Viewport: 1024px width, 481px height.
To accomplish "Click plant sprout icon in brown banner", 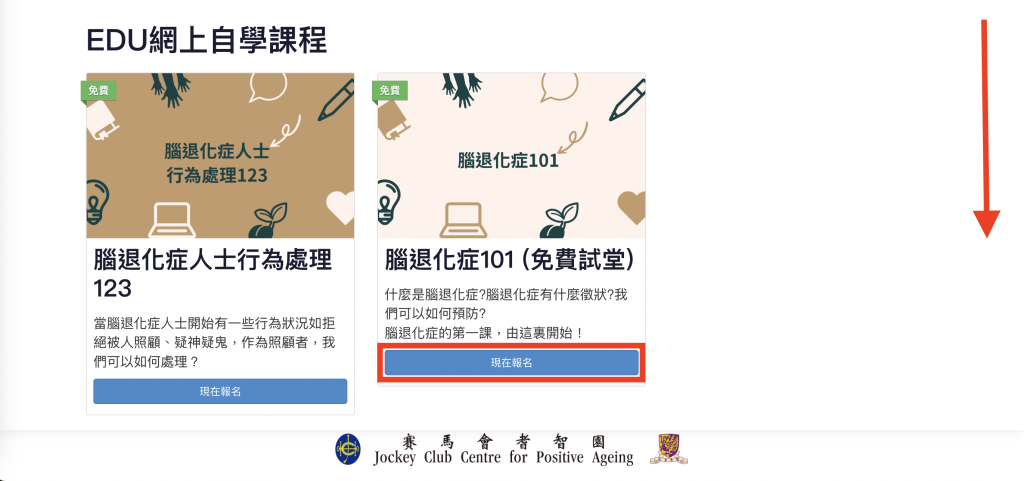I will (267, 221).
